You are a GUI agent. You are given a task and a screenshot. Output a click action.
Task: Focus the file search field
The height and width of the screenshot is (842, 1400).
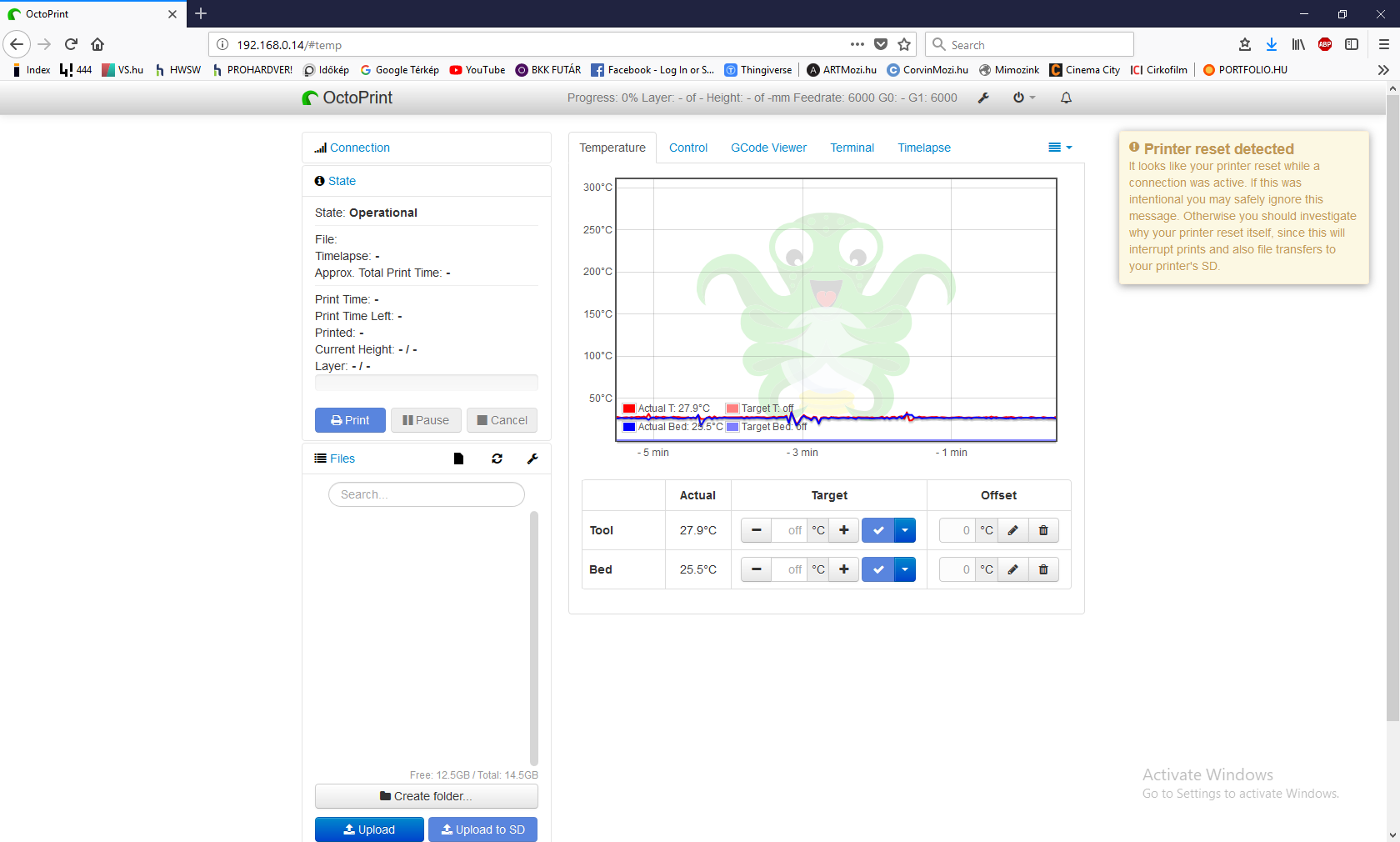click(x=427, y=494)
